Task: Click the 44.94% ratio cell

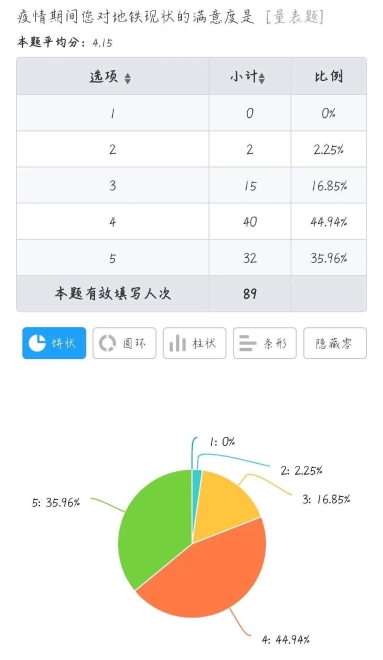Action: tap(329, 221)
